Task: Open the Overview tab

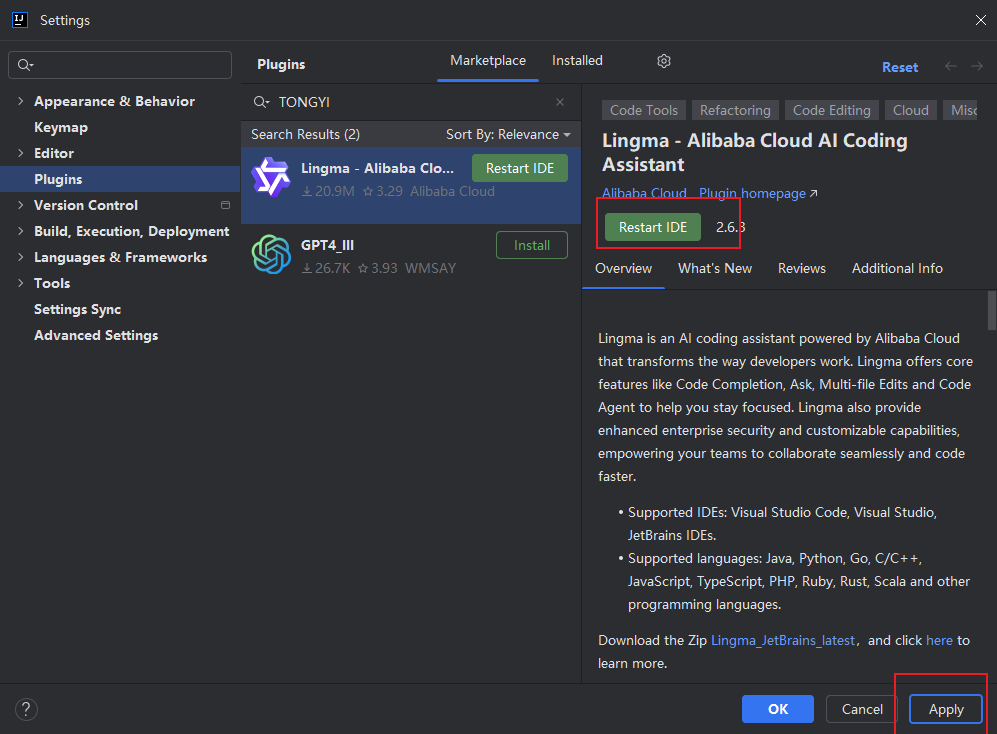Action: coord(623,268)
